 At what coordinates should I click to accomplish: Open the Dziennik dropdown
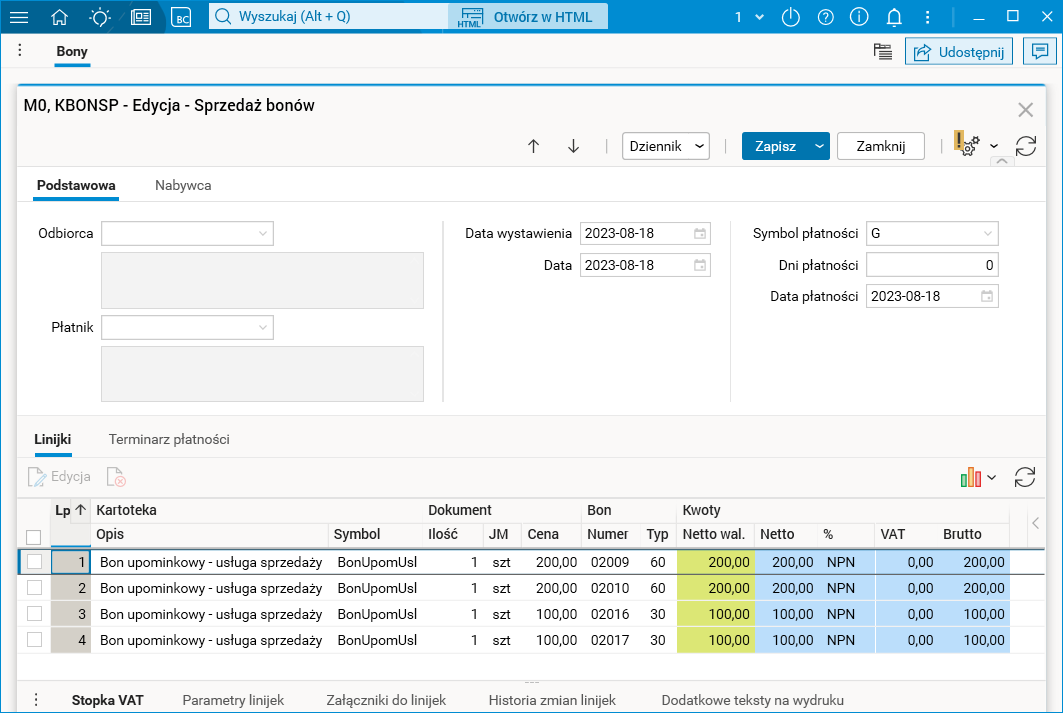click(x=665, y=146)
